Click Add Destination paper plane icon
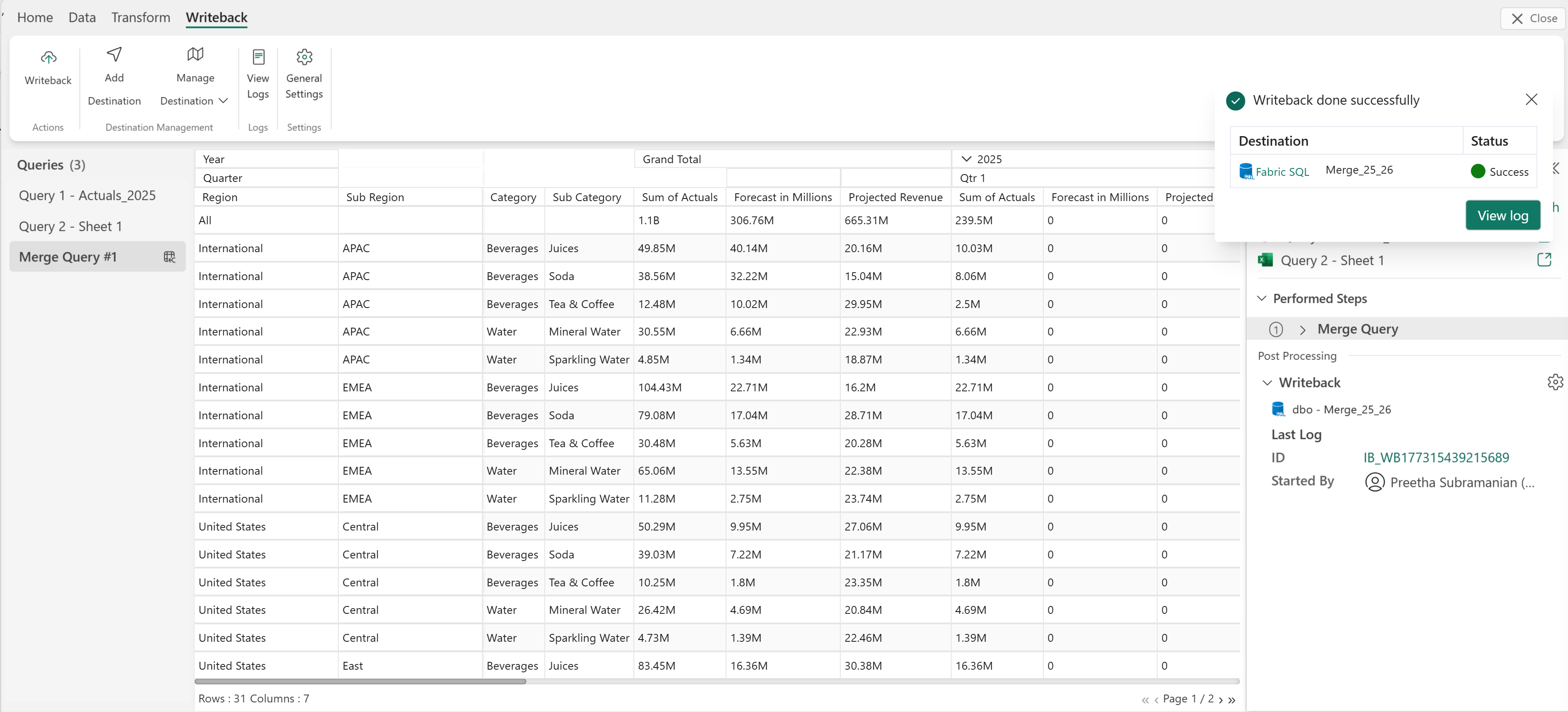Screen dimensions: 1568x712 pos(114,55)
